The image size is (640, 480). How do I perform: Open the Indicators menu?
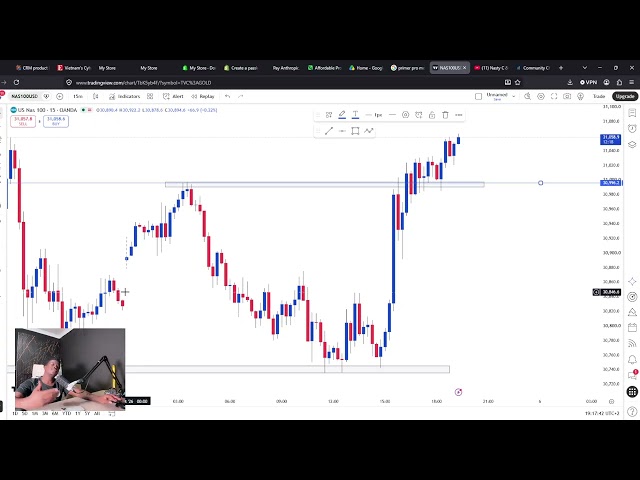[124, 96]
